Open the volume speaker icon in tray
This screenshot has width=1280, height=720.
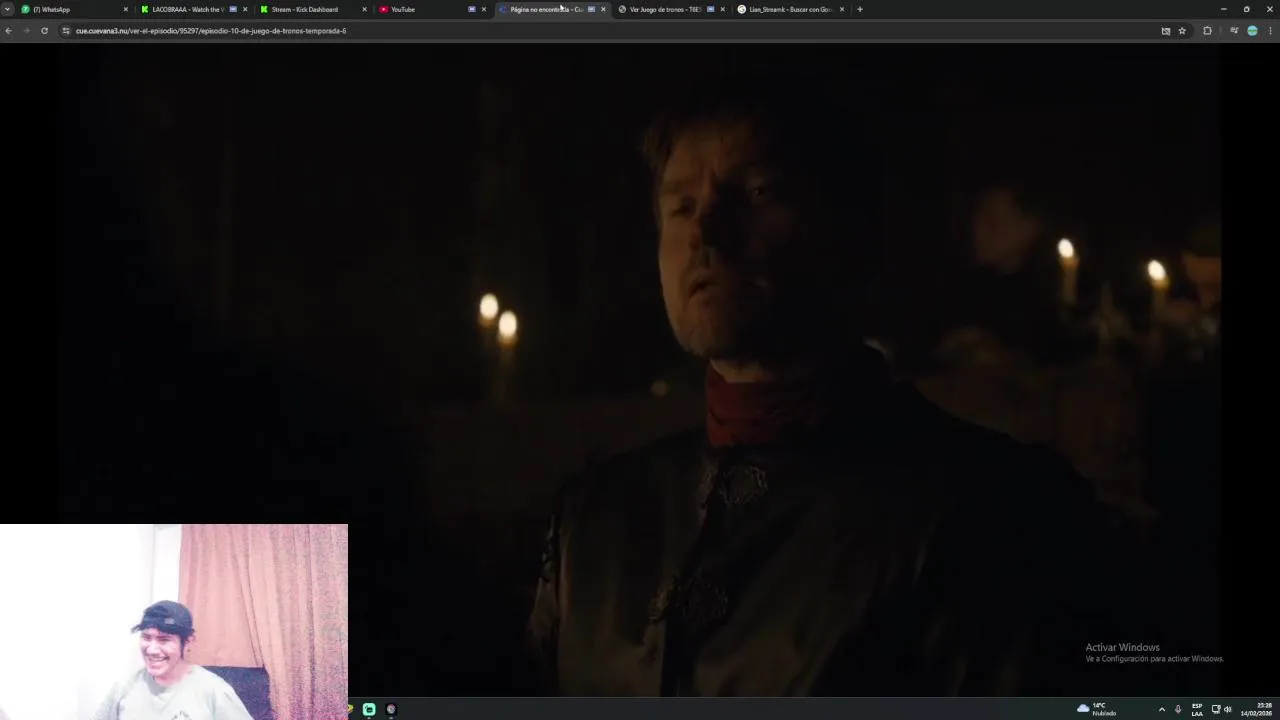click(1228, 709)
